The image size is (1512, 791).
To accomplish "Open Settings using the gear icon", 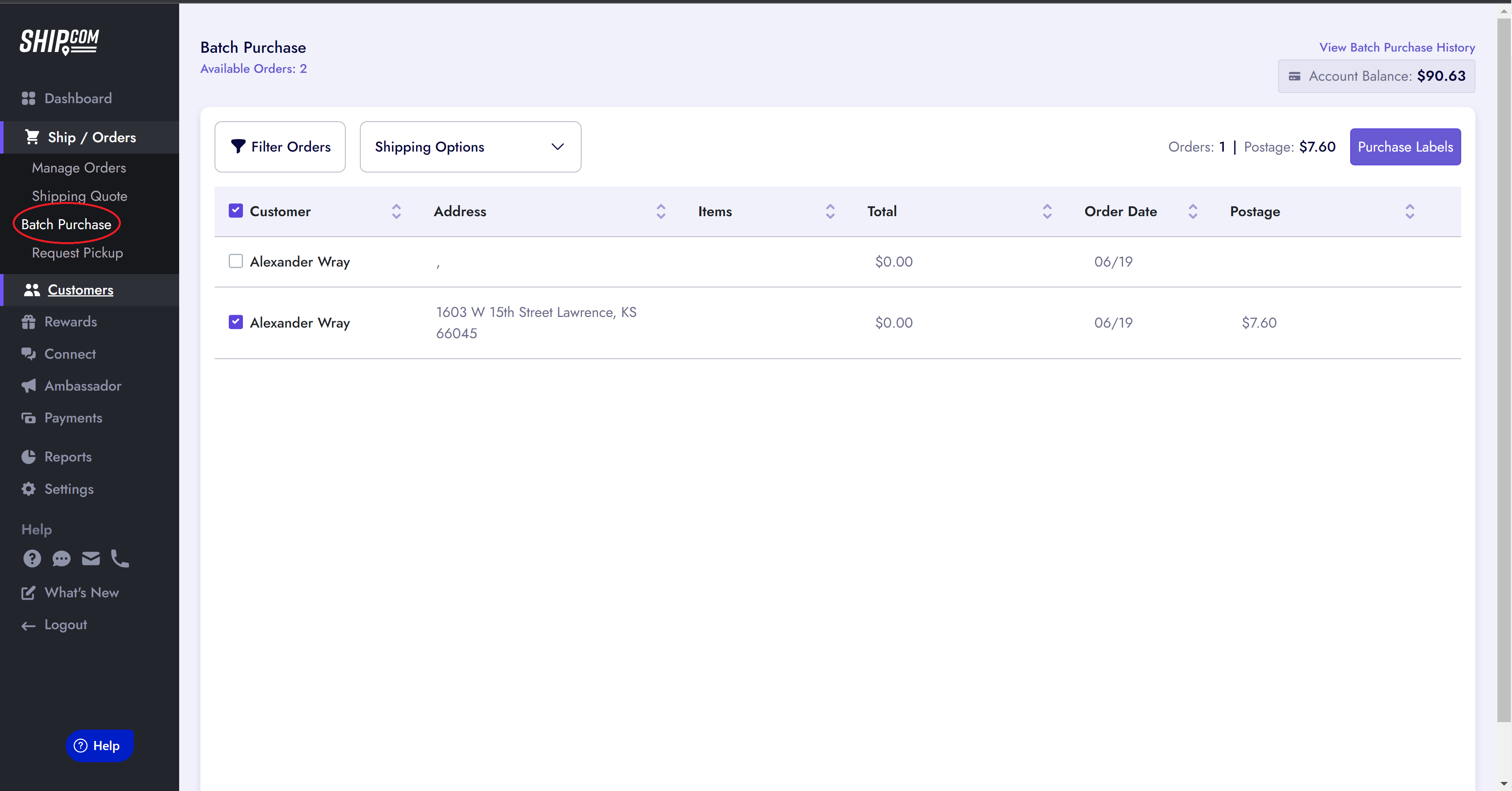I will pyautogui.click(x=29, y=489).
